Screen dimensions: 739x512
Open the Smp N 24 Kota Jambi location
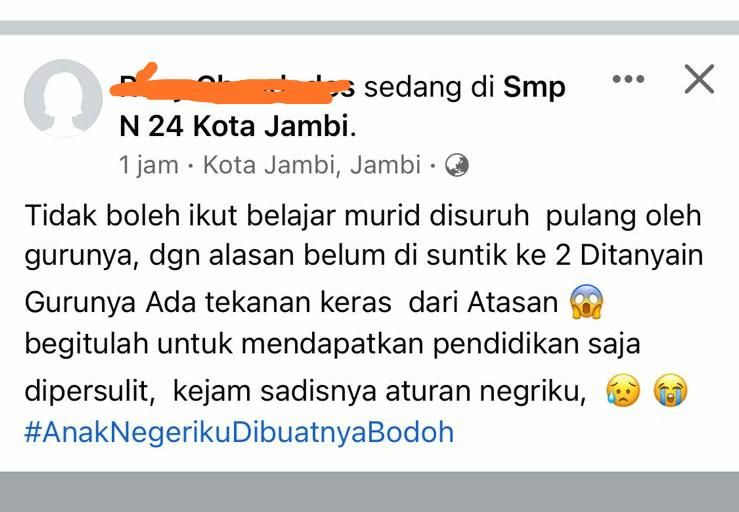[x=343, y=107]
